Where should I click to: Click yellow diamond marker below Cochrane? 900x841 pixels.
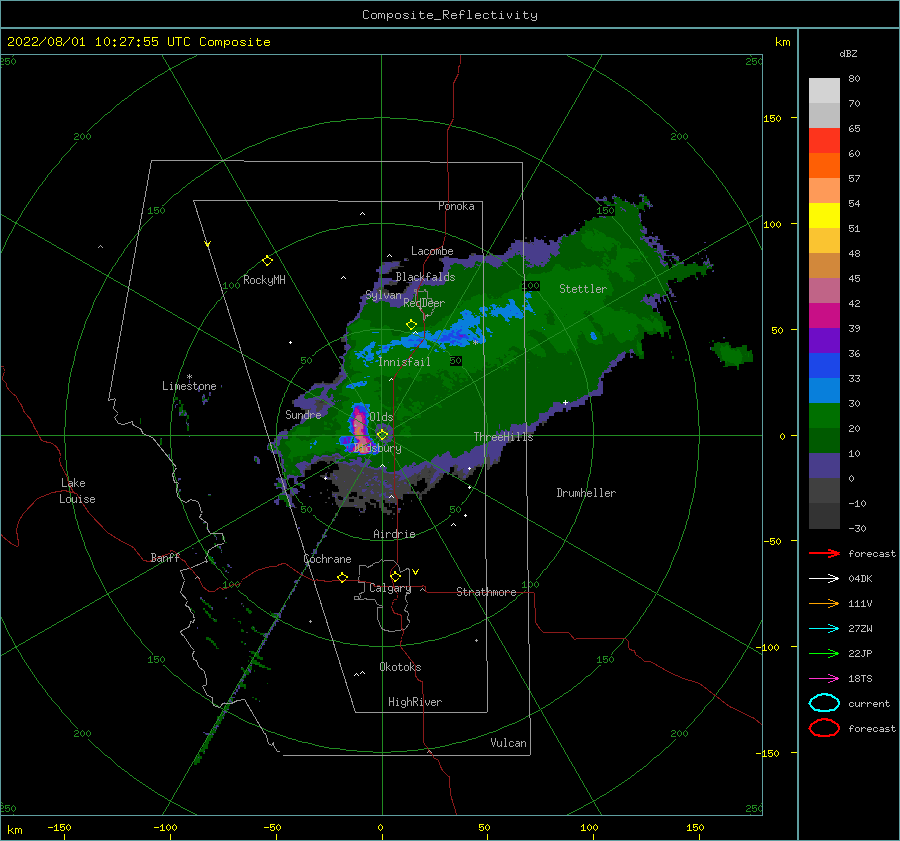click(342, 577)
